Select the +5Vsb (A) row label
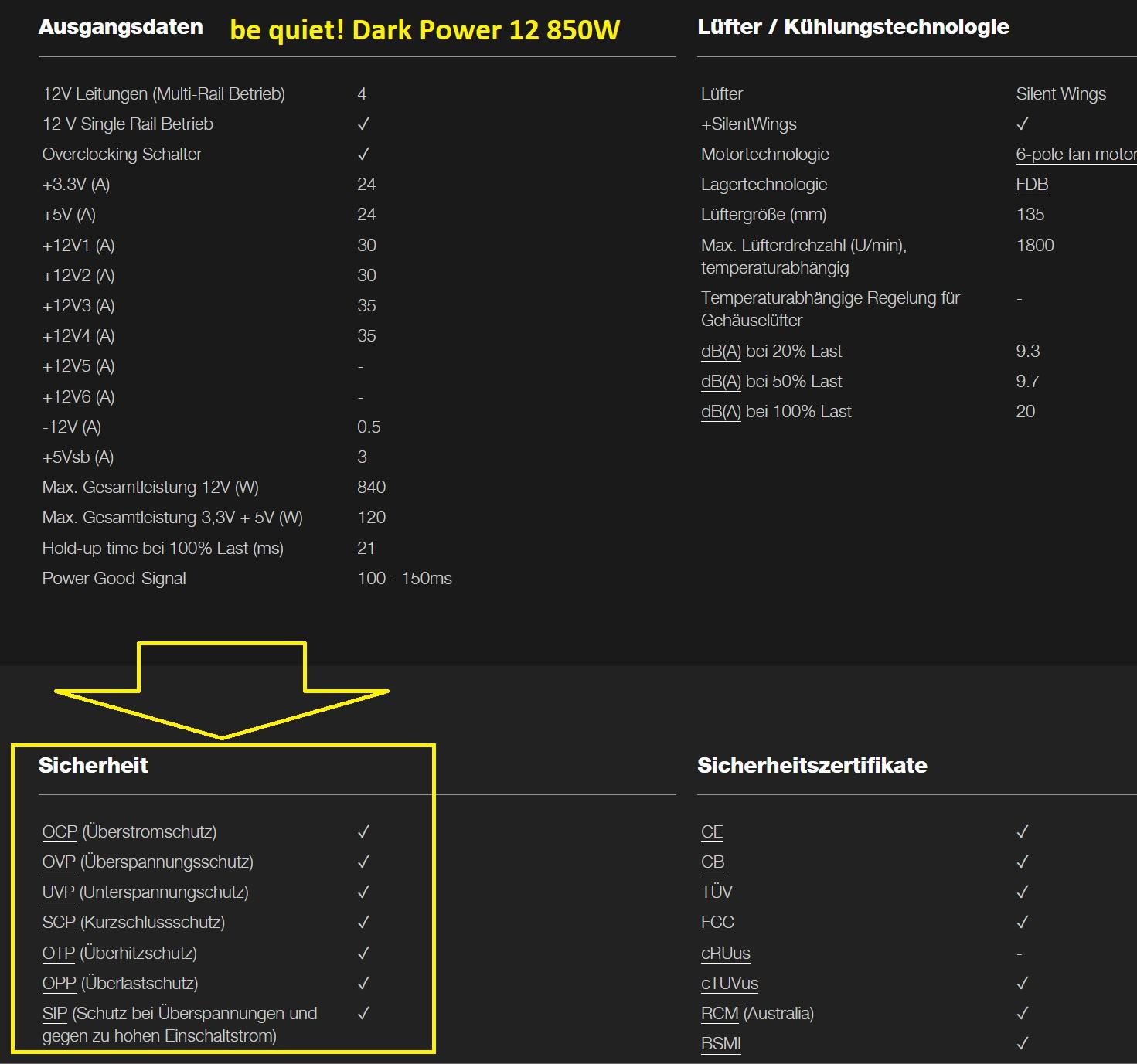The image size is (1137, 1064). click(x=78, y=457)
